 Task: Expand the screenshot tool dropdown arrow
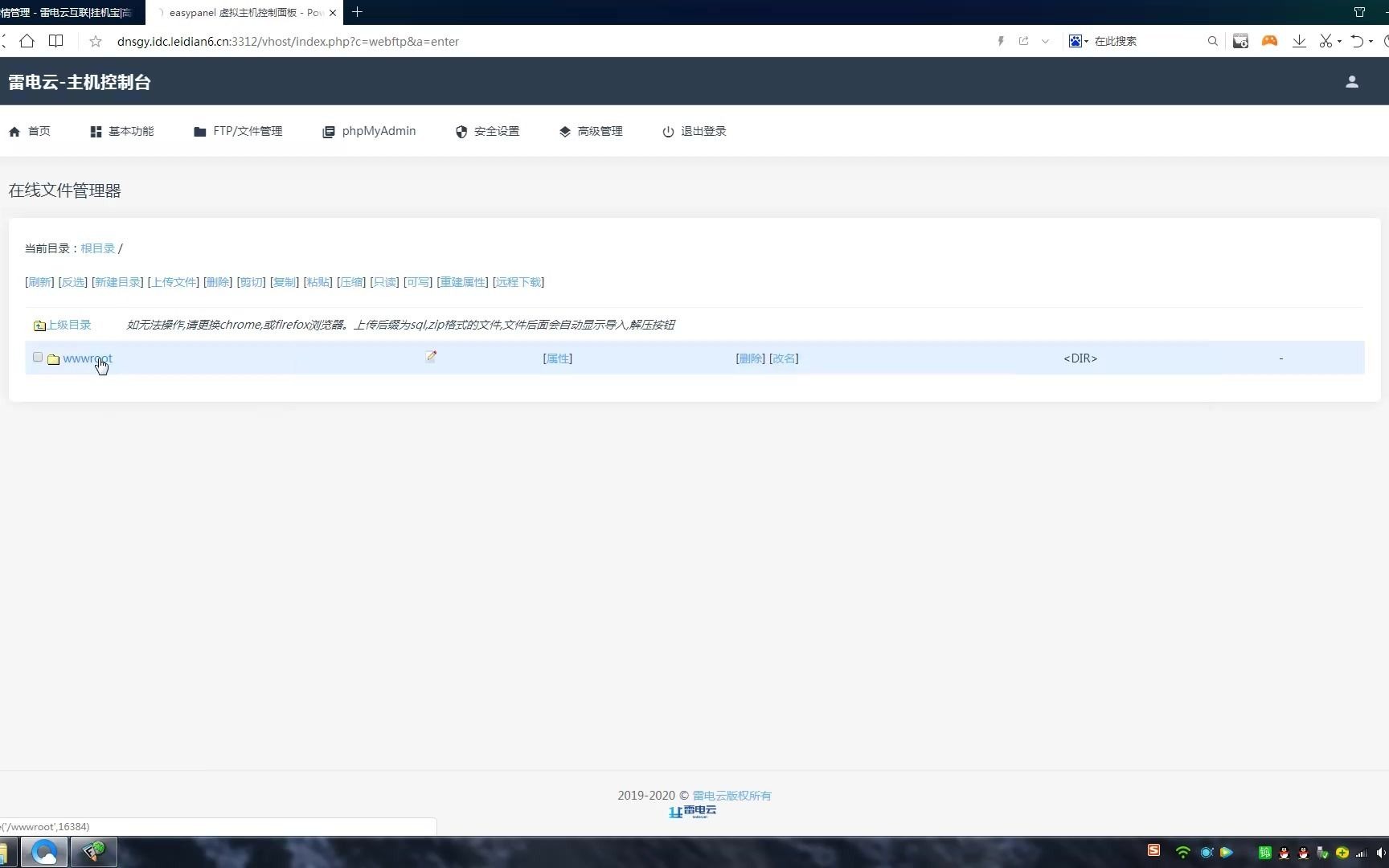coord(1339,42)
